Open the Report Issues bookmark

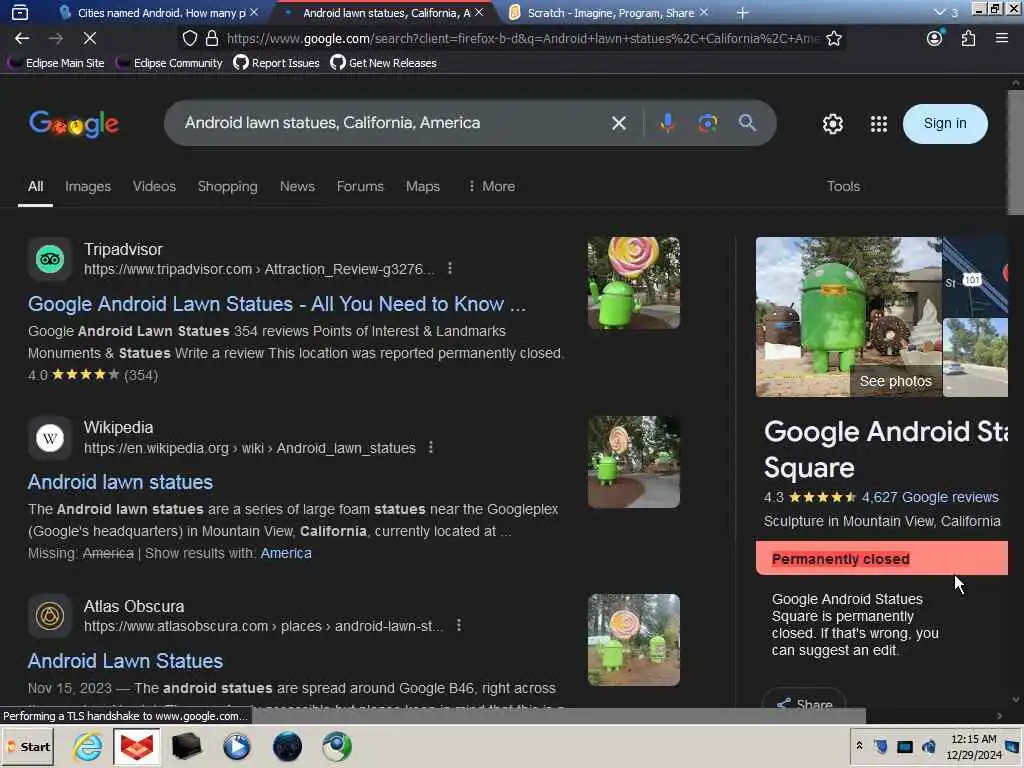click(x=277, y=63)
